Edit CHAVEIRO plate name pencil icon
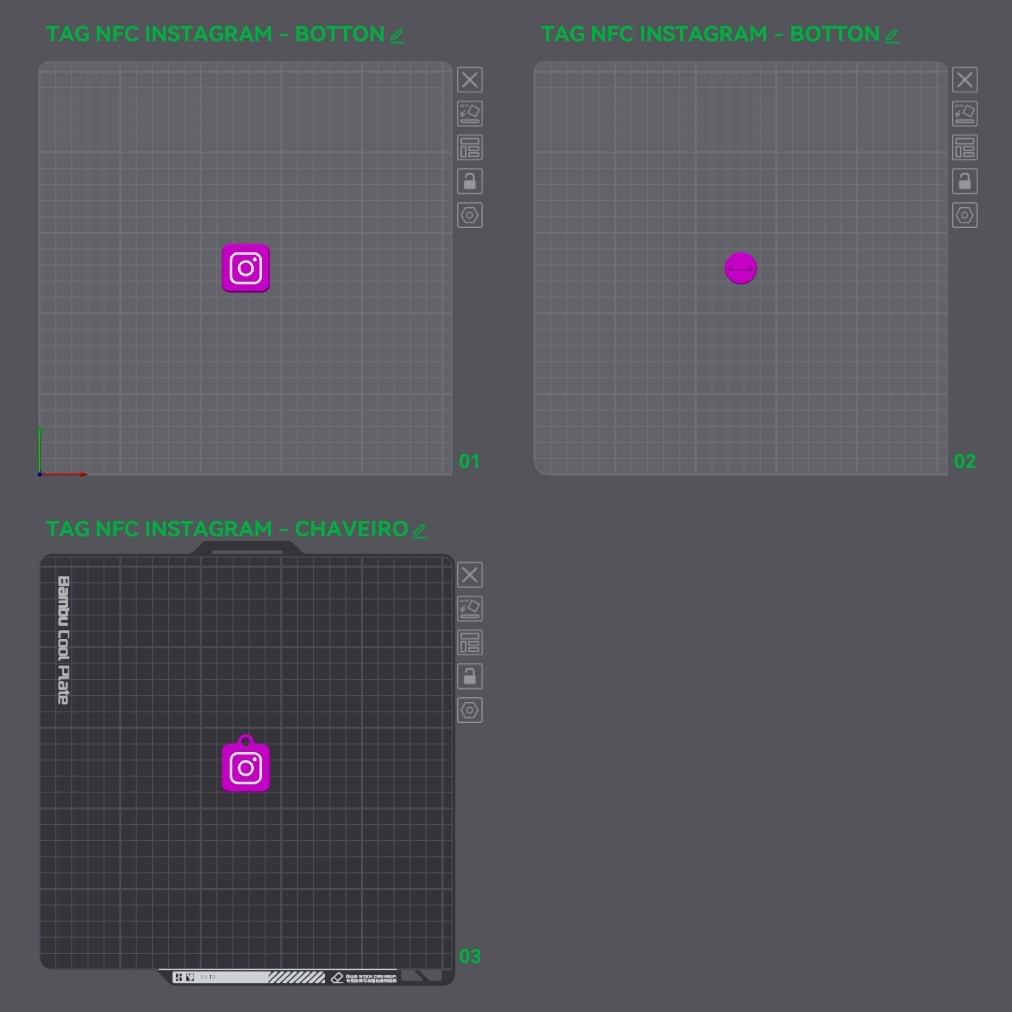Screen dimensions: 1012x1012 (x=420, y=531)
